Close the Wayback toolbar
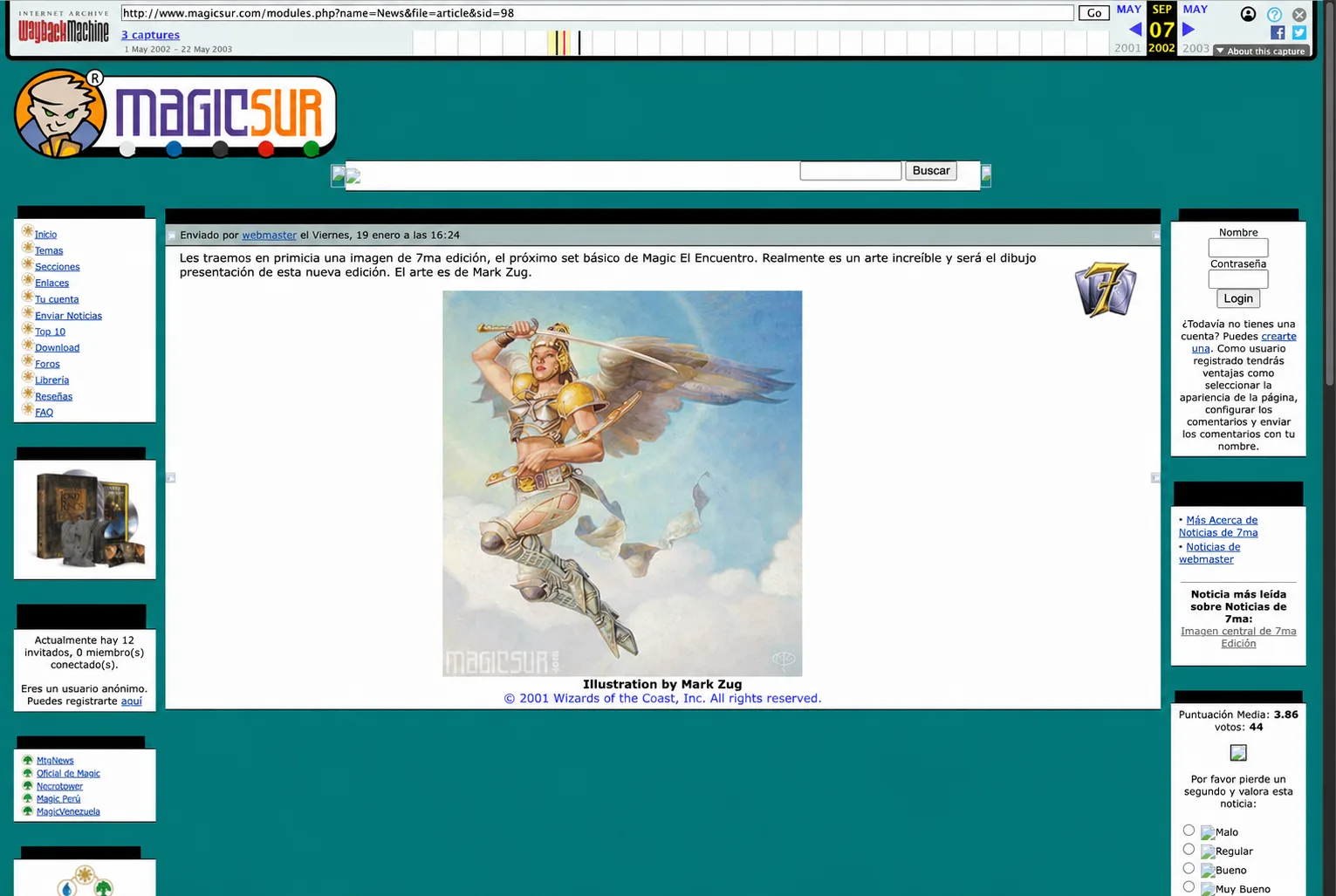Image resolution: width=1336 pixels, height=896 pixels. (x=1299, y=15)
